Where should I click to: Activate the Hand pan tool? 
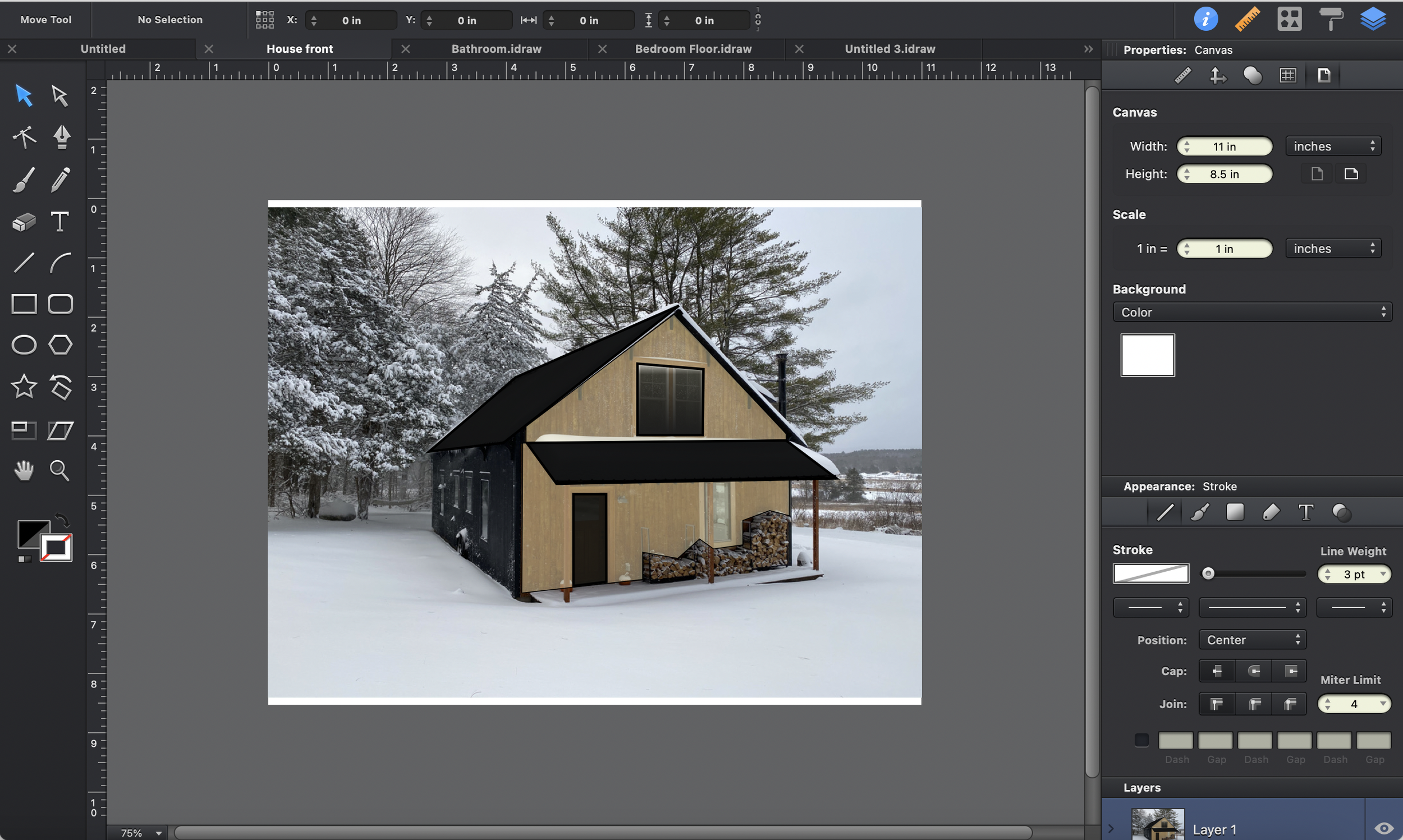click(24, 470)
